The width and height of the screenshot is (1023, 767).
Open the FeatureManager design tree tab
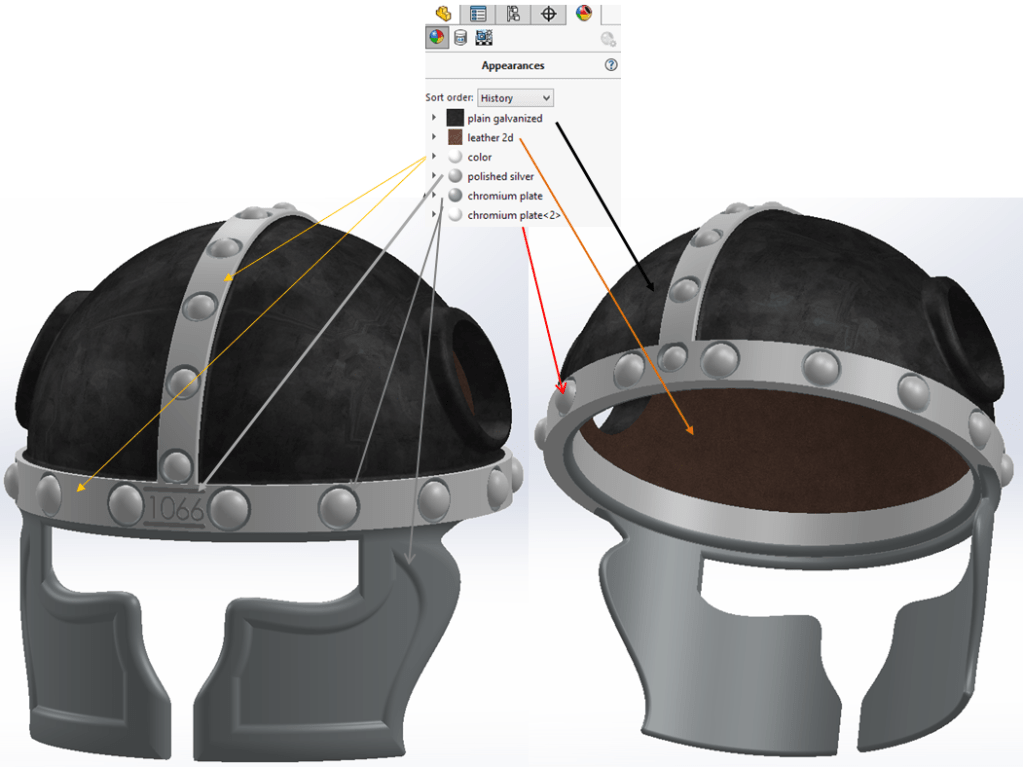coord(443,13)
